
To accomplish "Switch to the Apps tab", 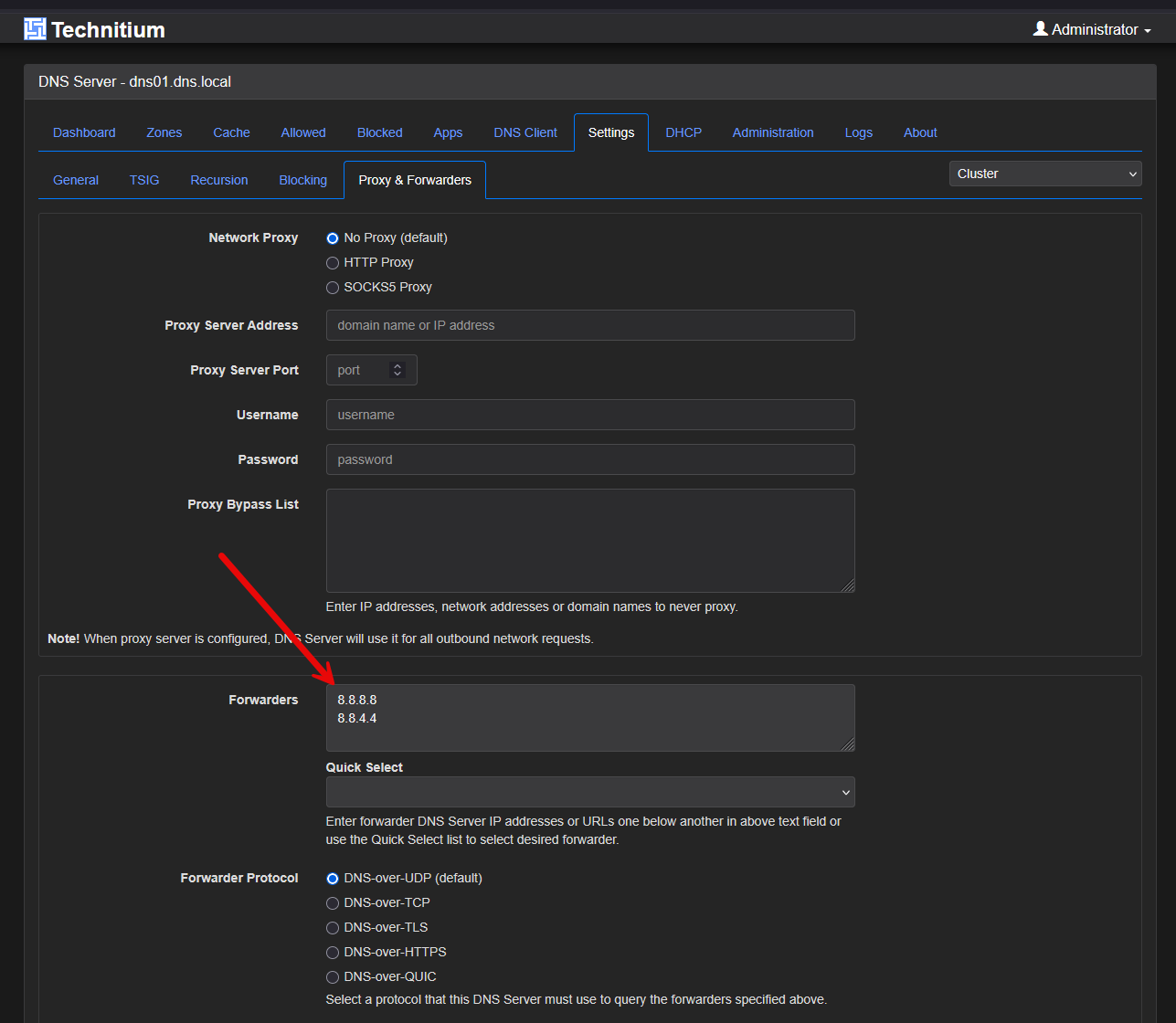I will point(448,132).
